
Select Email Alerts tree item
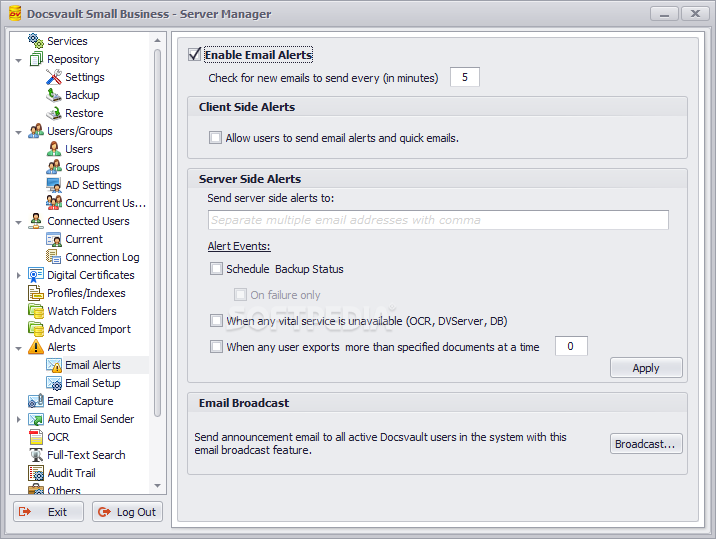(93, 365)
